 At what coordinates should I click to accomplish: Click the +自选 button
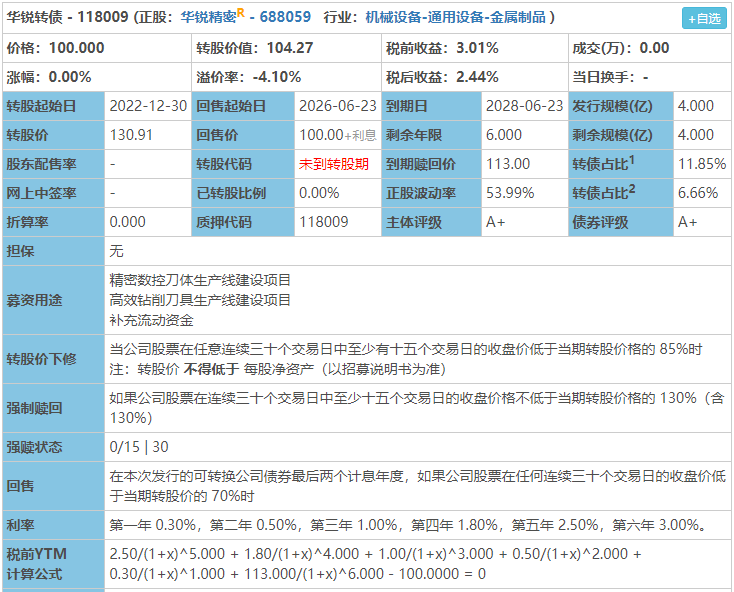(704, 18)
